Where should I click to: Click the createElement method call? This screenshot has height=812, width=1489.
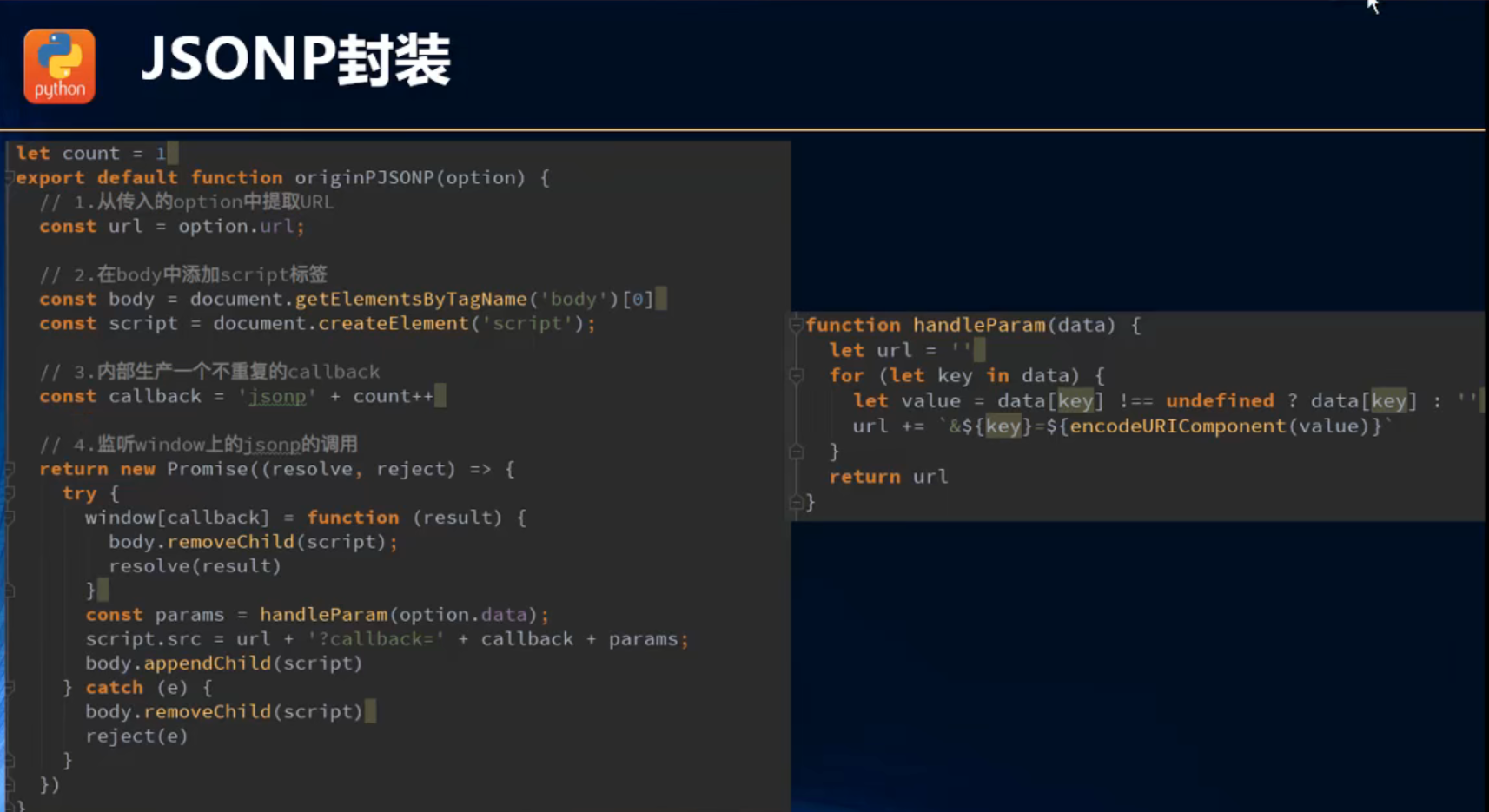(393, 324)
